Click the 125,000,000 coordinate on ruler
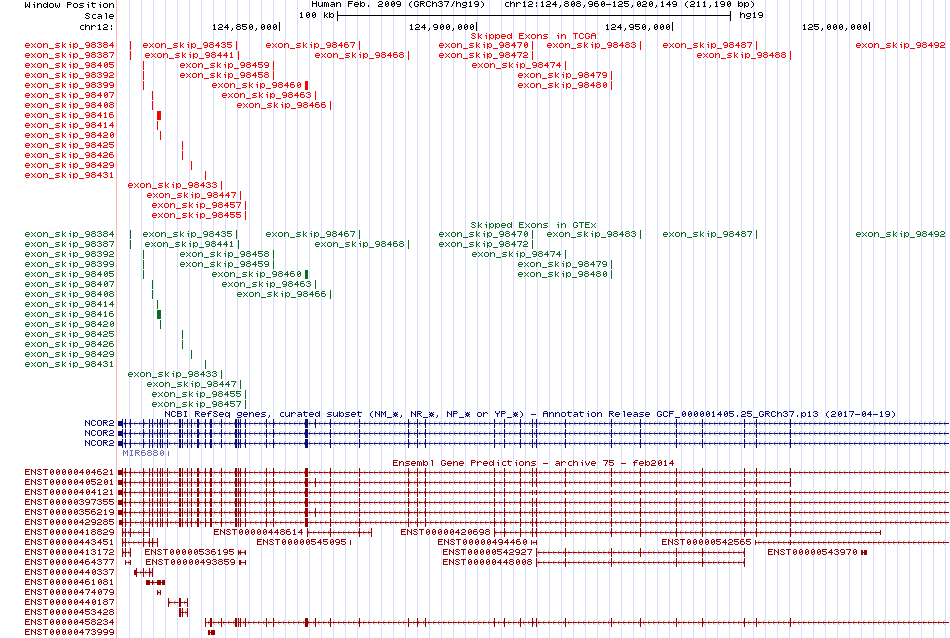The image size is (950, 638). [x=835, y=27]
